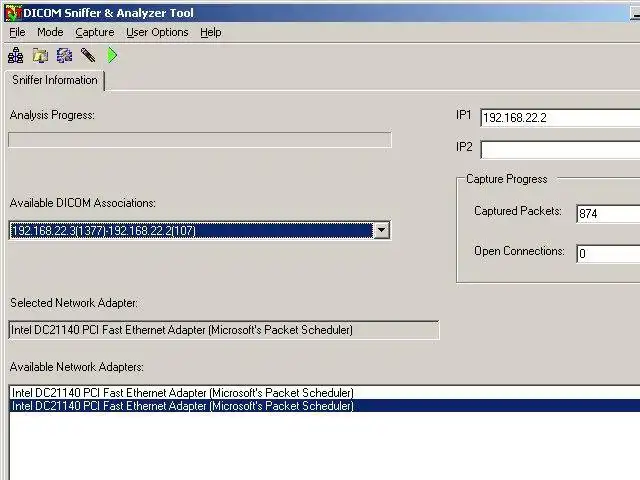The width and height of the screenshot is (640, 480).
Task: Select association 192.168.22.3(1377)-192.168.22.2(107)
Action: tap(191, 231)
